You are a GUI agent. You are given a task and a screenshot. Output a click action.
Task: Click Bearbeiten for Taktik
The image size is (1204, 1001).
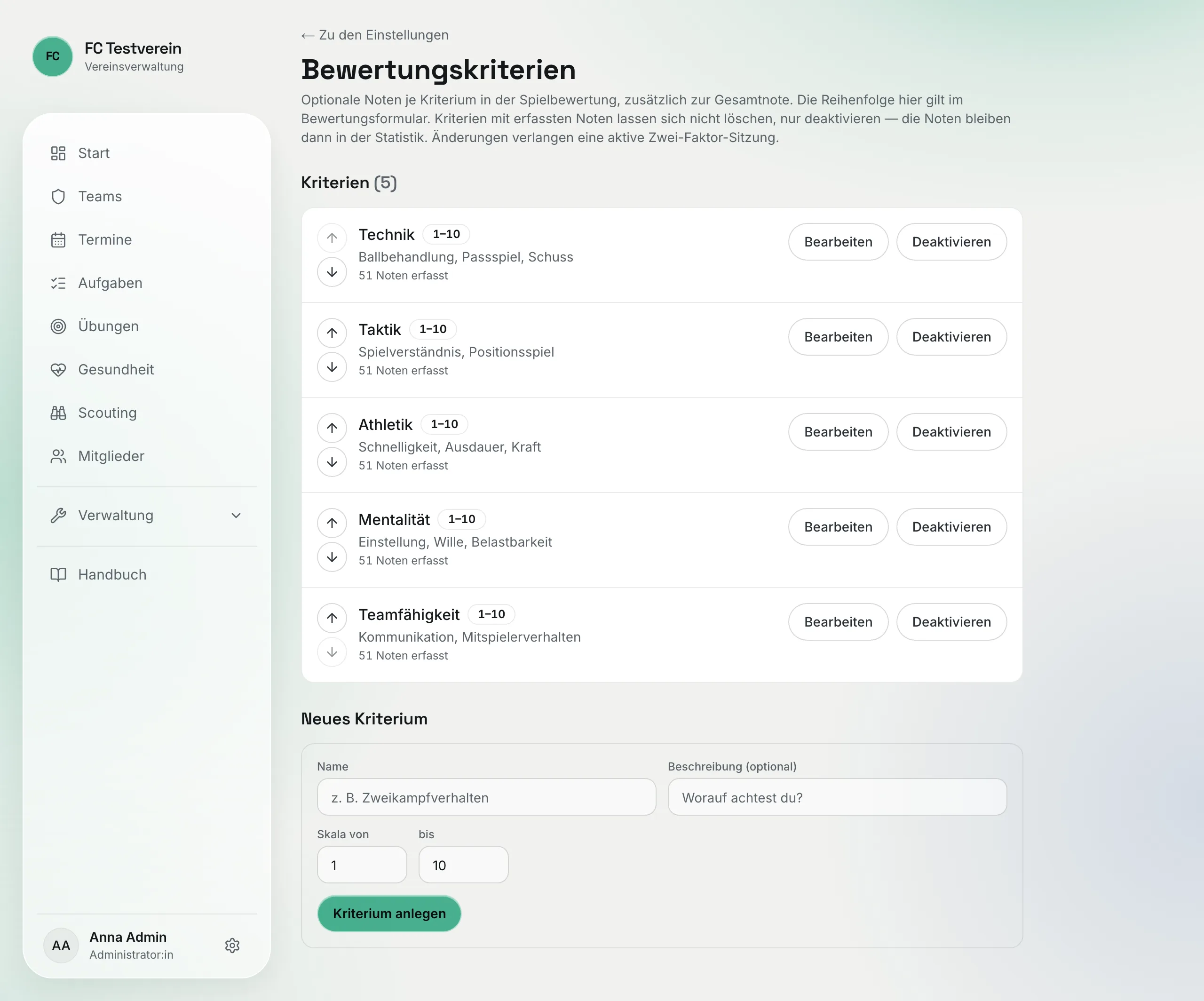click(838, 337)
